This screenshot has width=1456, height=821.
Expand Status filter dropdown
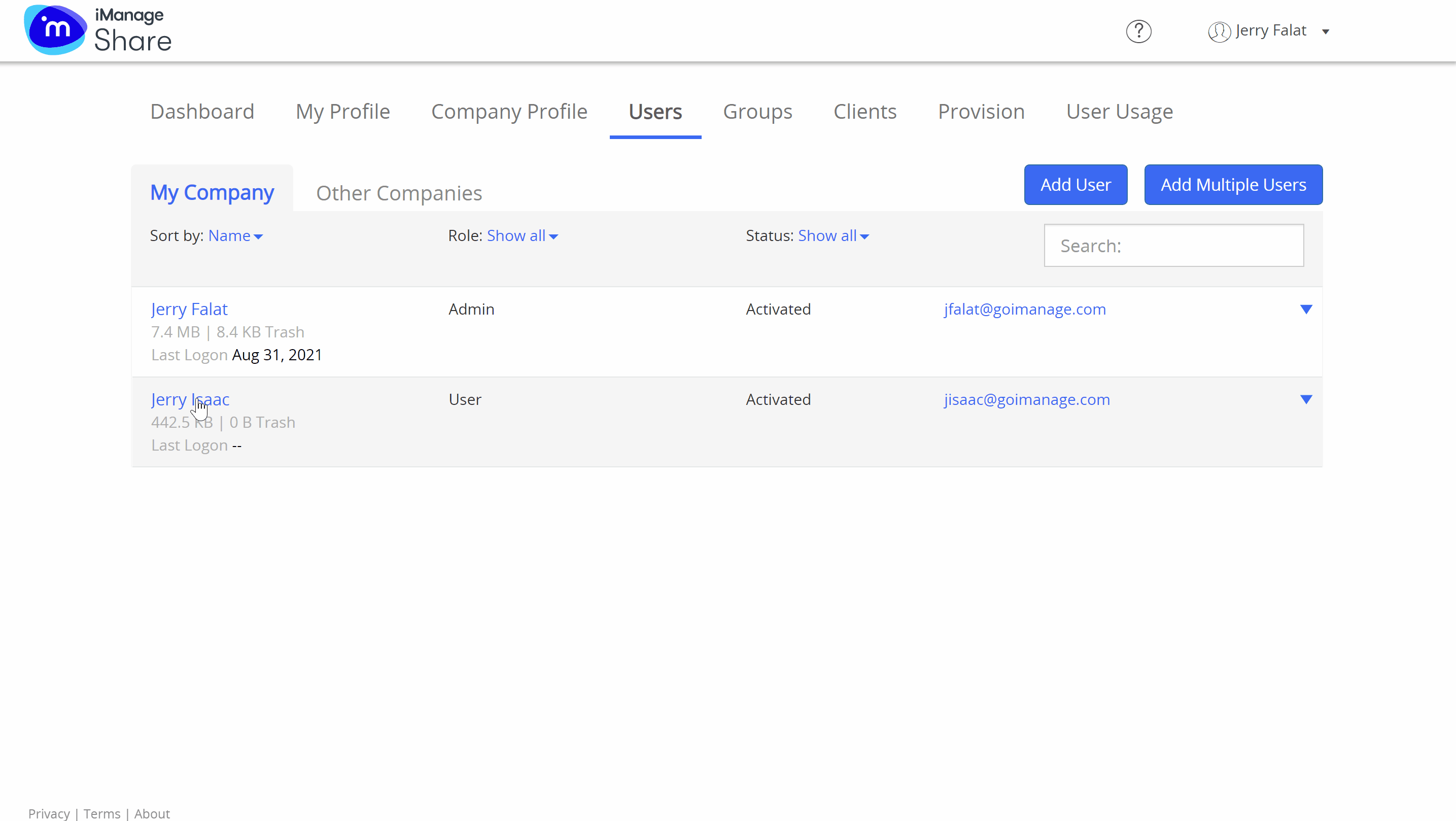pyautogui.click(x=834, y=236)
